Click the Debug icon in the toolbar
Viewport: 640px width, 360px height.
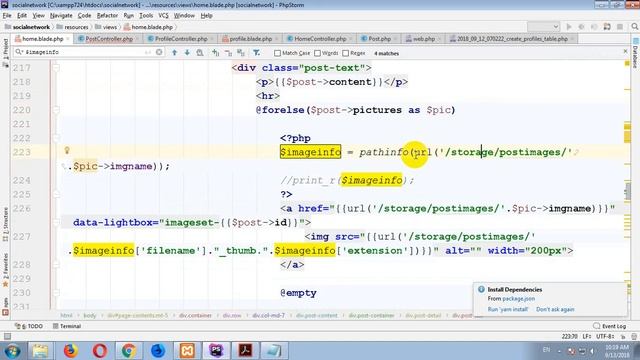pyautogui.click(x=581, y=27)
